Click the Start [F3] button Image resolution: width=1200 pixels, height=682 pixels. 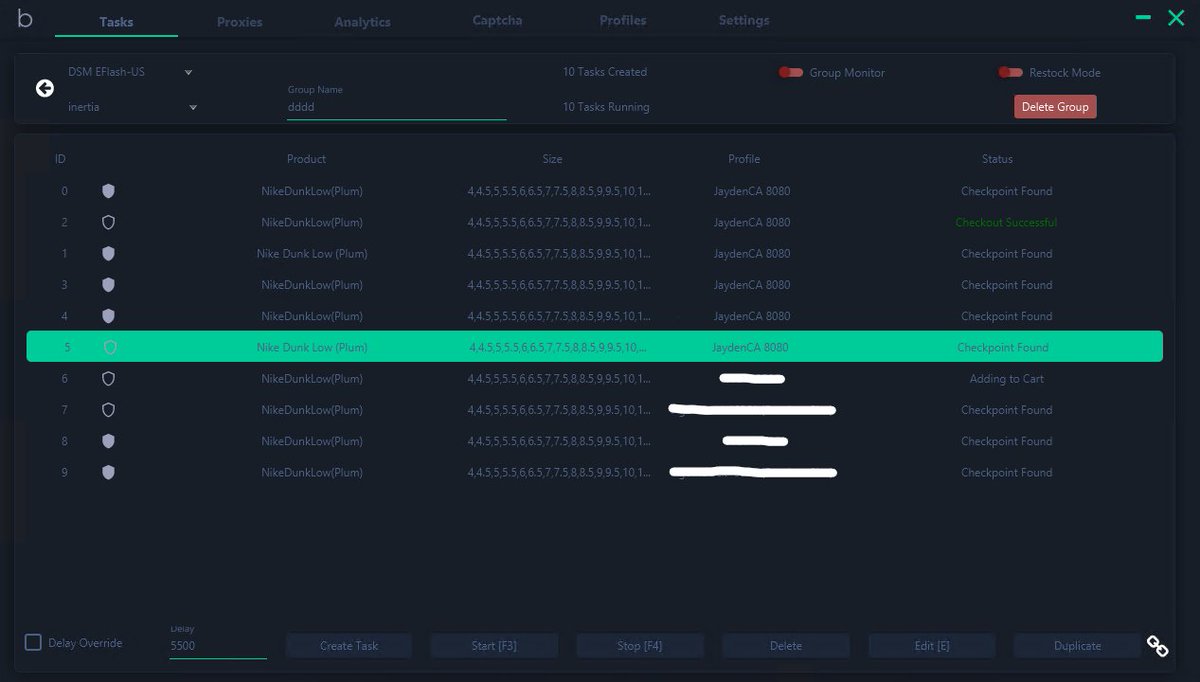[494, 646]
